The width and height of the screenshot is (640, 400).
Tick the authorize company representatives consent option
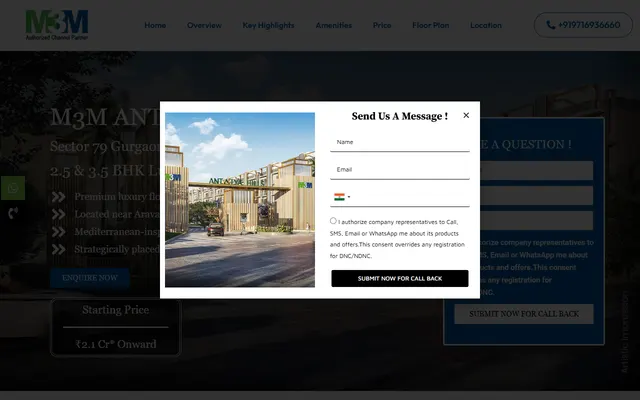[333, 221]
